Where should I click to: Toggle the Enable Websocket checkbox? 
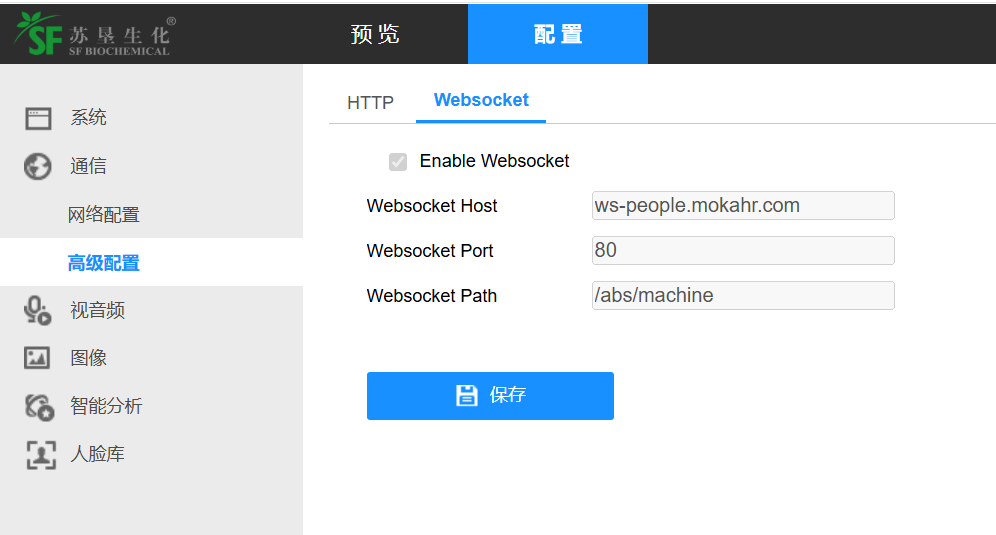398,162
